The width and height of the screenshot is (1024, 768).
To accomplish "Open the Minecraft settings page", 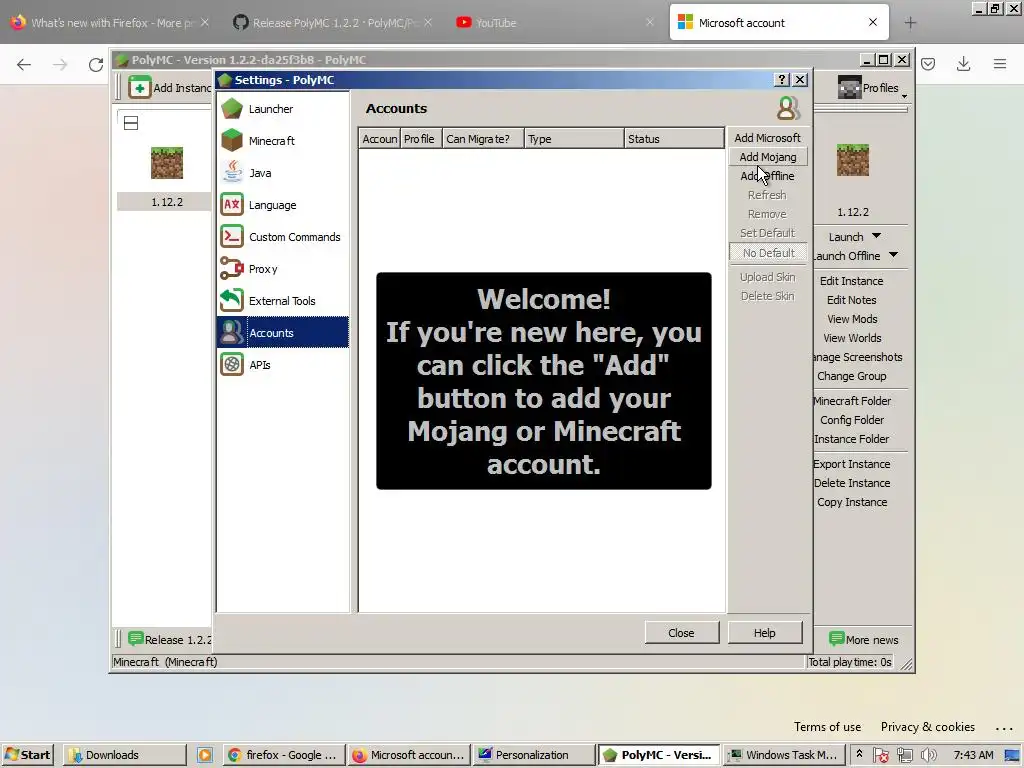I will tap(283, 140).
